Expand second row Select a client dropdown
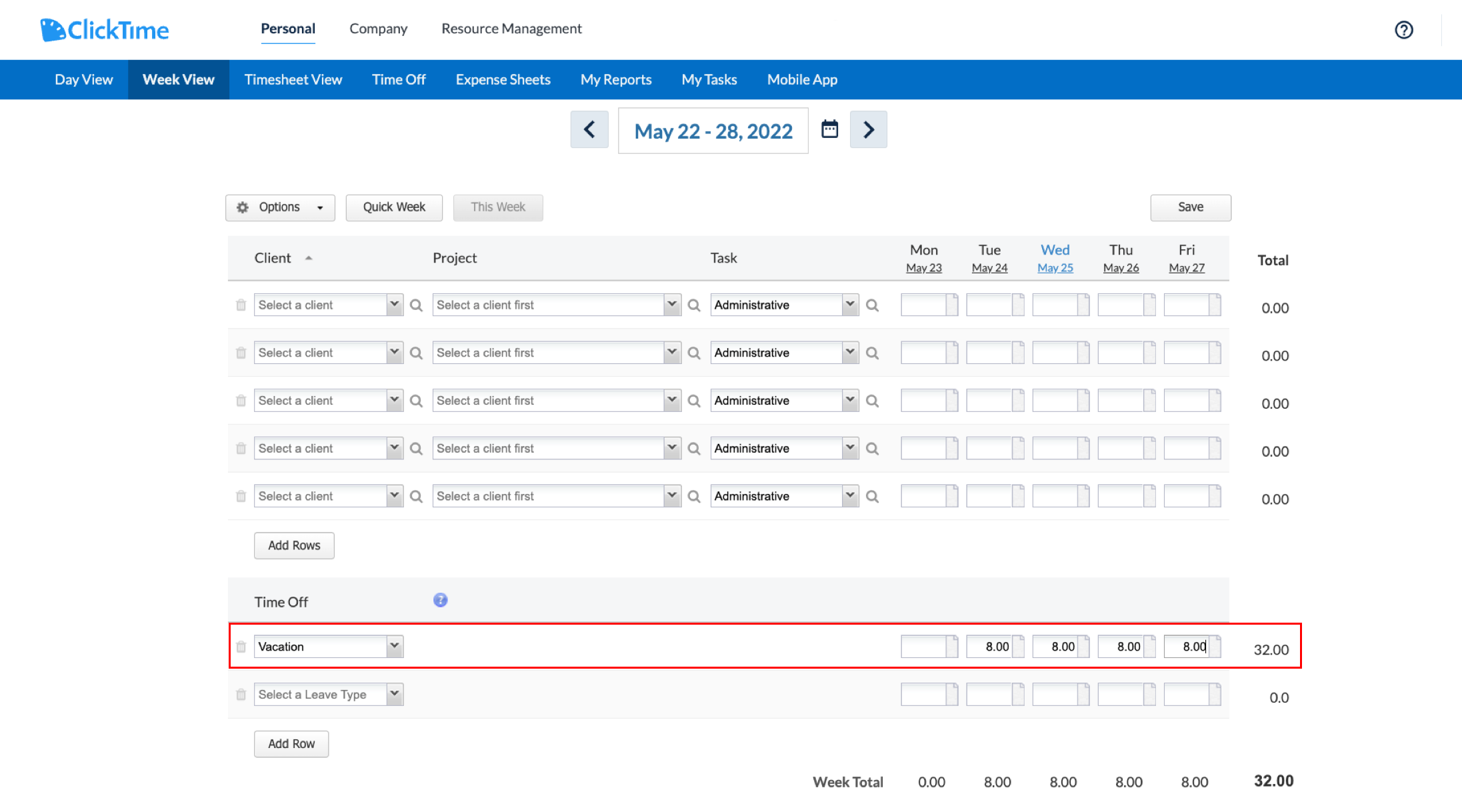Image resolution: width=1462 pixels, height=812 pixels. click(395, 353)
